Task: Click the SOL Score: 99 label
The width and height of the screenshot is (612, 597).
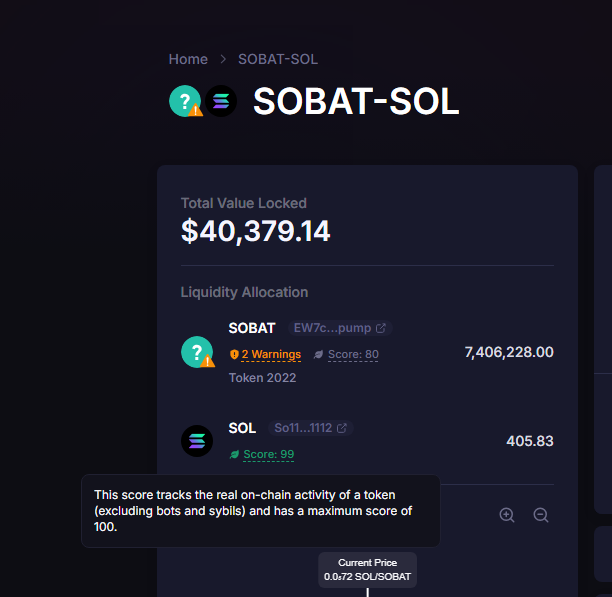Action: tap(268, 454)
